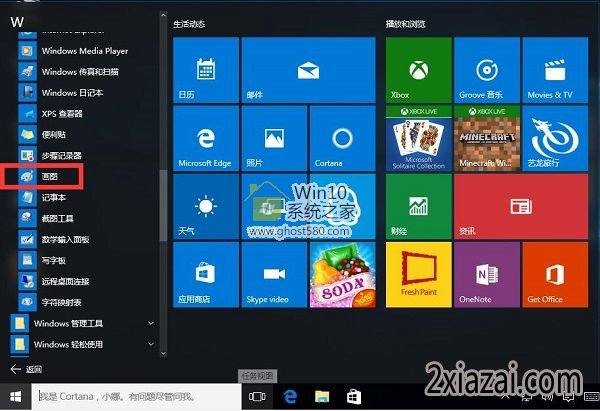Expand Windows 管理工具 folder chevron

151,323
